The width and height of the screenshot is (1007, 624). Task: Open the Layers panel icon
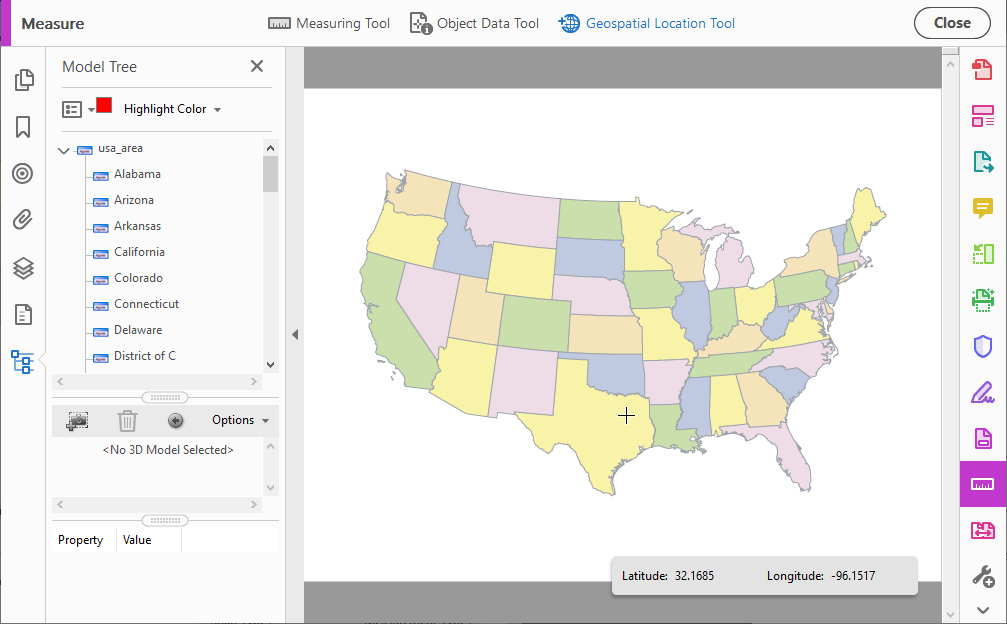coord(23,268)
